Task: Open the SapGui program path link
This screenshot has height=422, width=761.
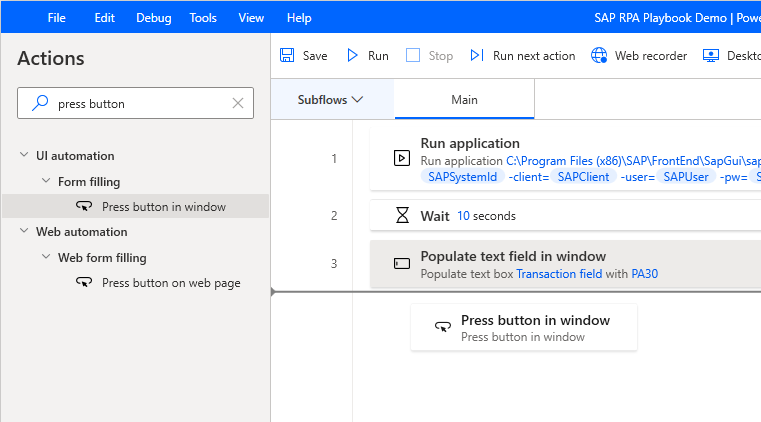Action: pos(633,161)
